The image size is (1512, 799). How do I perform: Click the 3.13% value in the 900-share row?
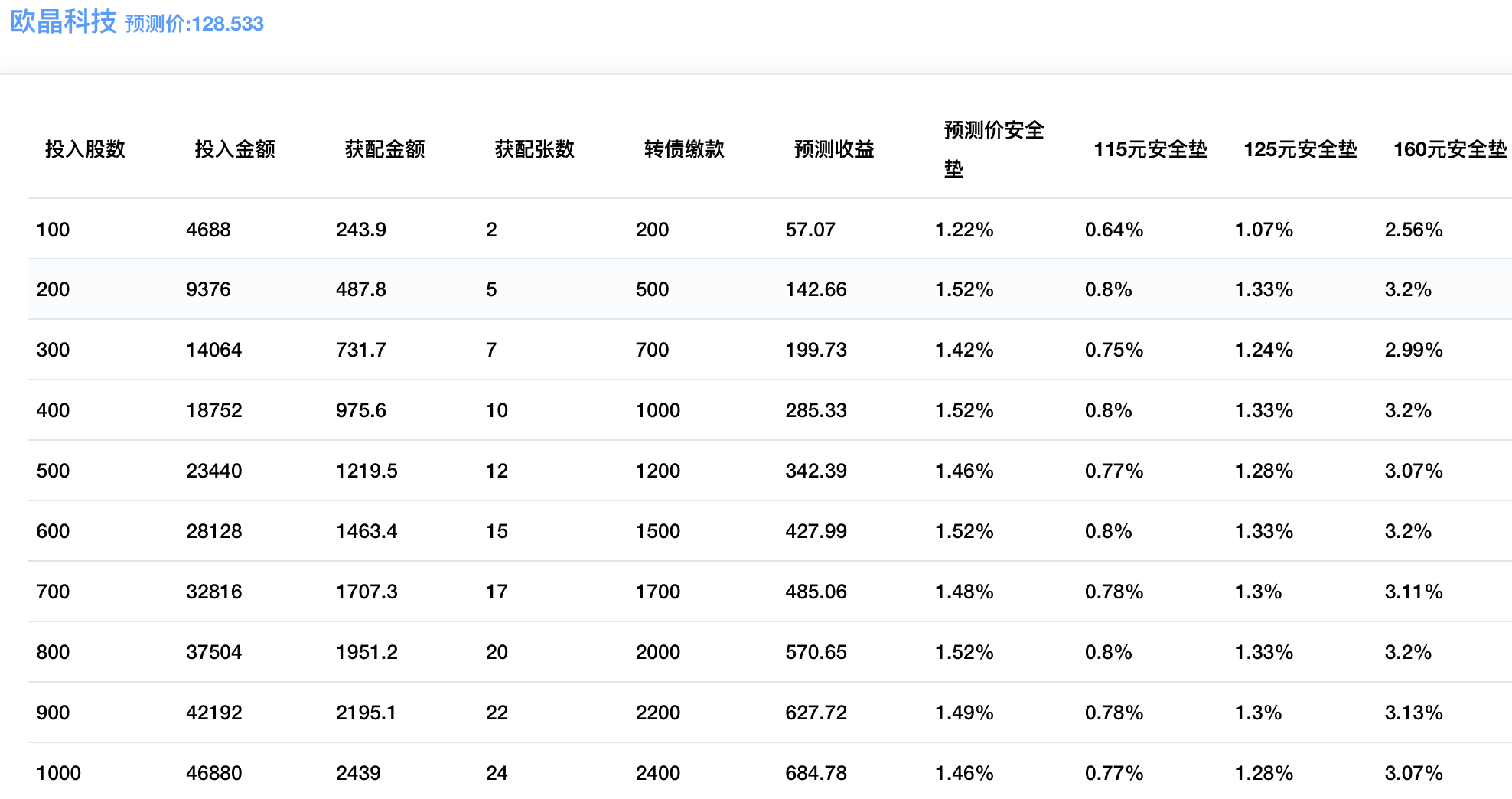point(1413,713)
